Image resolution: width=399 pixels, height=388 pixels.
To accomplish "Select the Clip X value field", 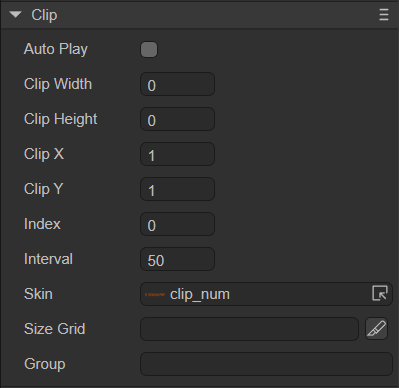I will tap(177, 154).
